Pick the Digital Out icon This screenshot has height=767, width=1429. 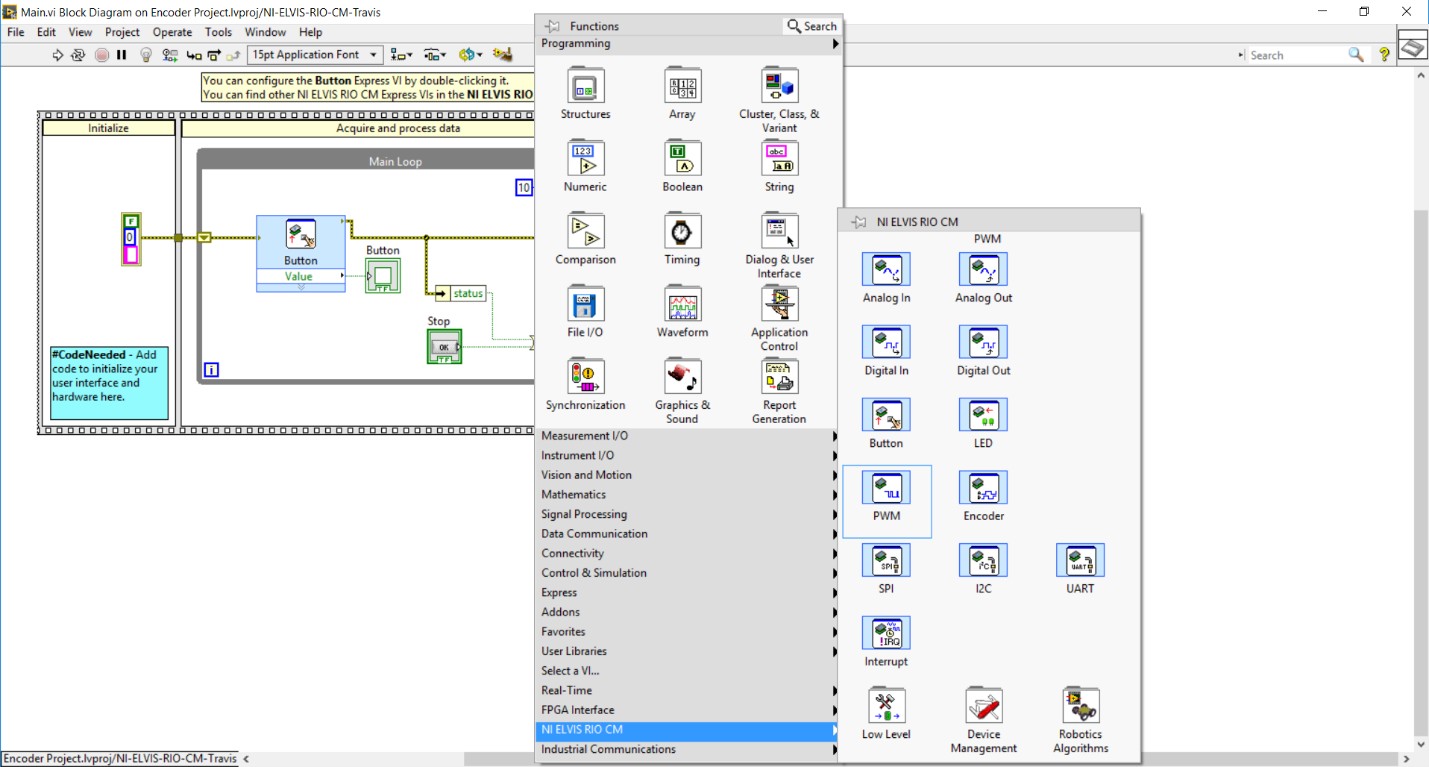coord(982,342)
